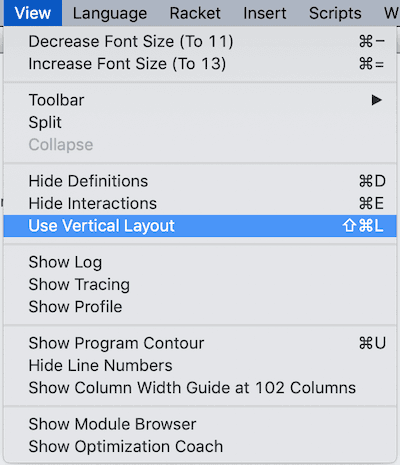Open the Insert menu
Viewport: 400px width, 465px height.
265,13
